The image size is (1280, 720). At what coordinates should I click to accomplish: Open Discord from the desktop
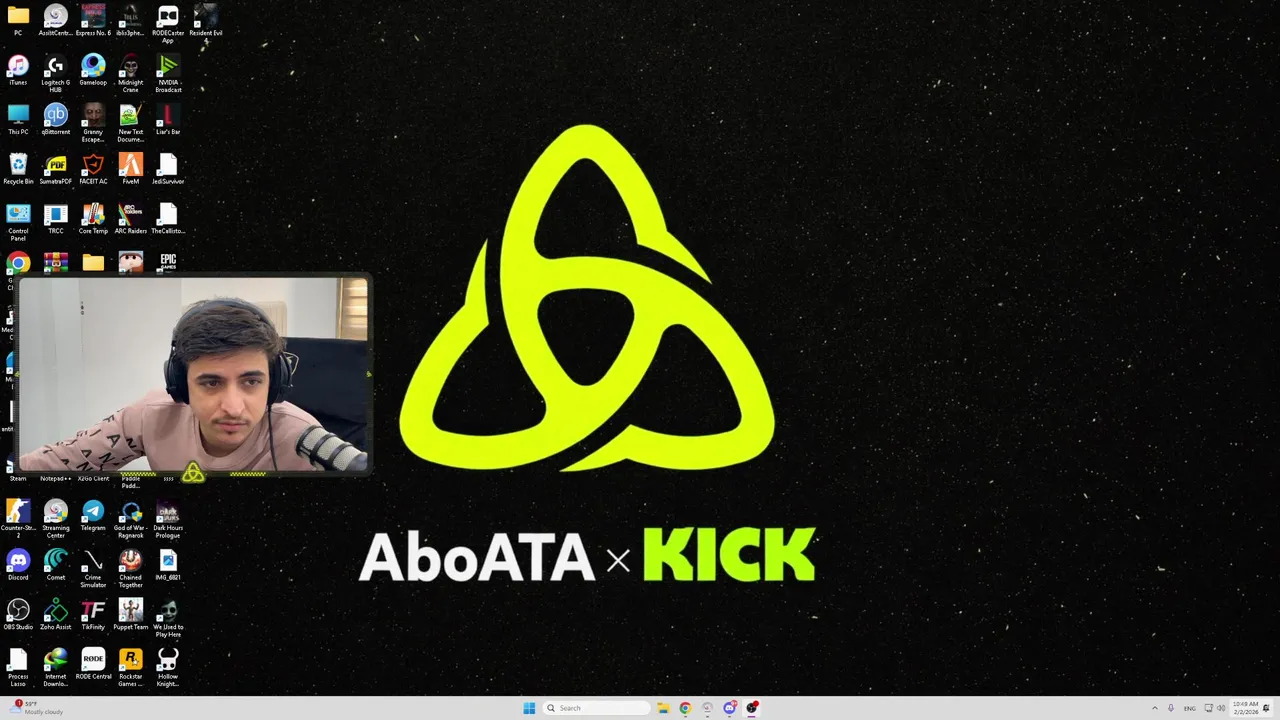coord(18,565)
